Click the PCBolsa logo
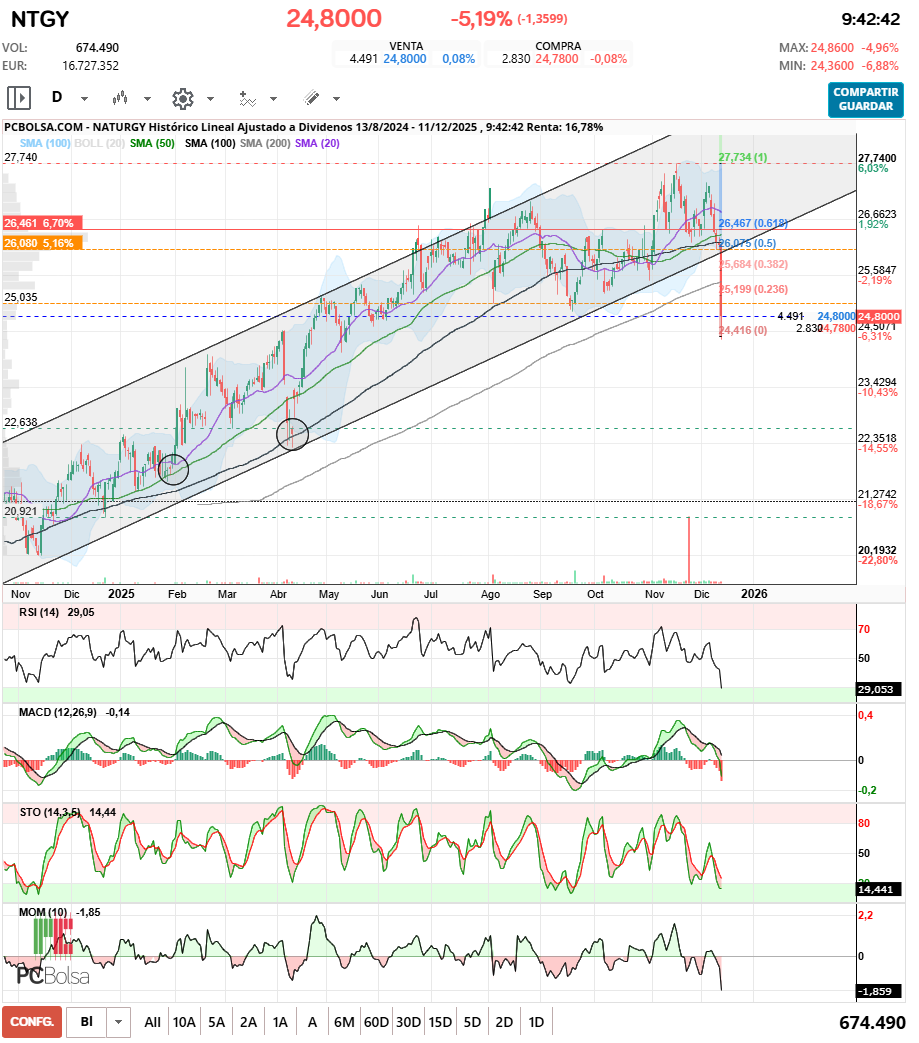 [x=53, y=976]
